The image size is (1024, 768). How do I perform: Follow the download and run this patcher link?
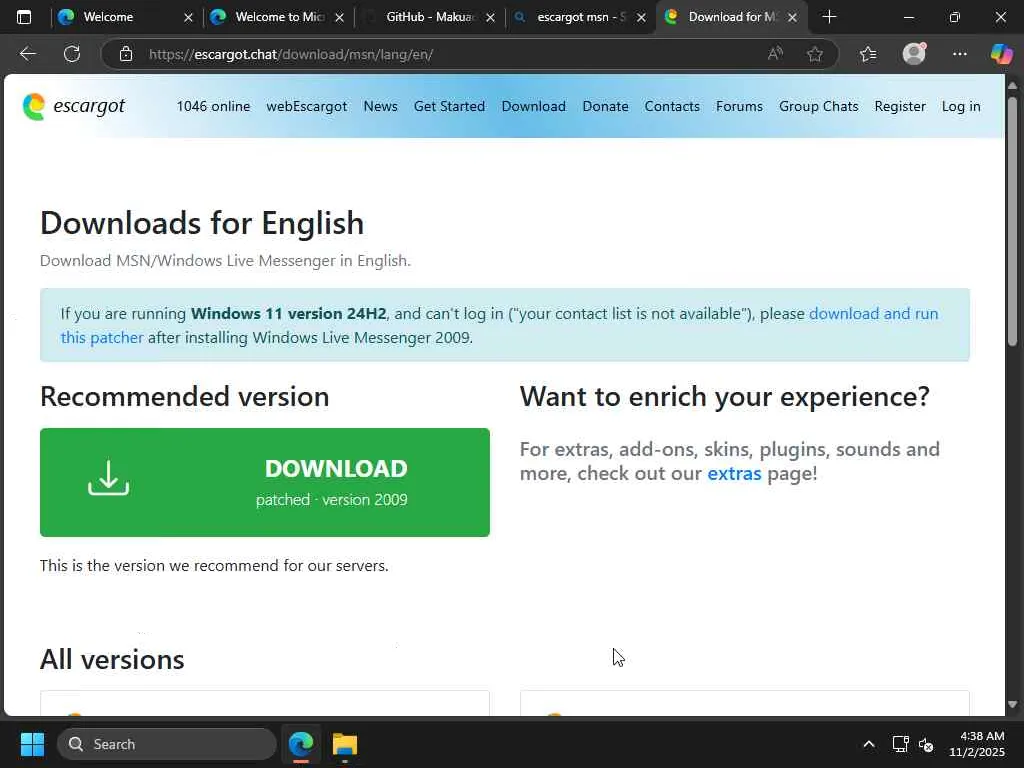(x=874, y=313)
